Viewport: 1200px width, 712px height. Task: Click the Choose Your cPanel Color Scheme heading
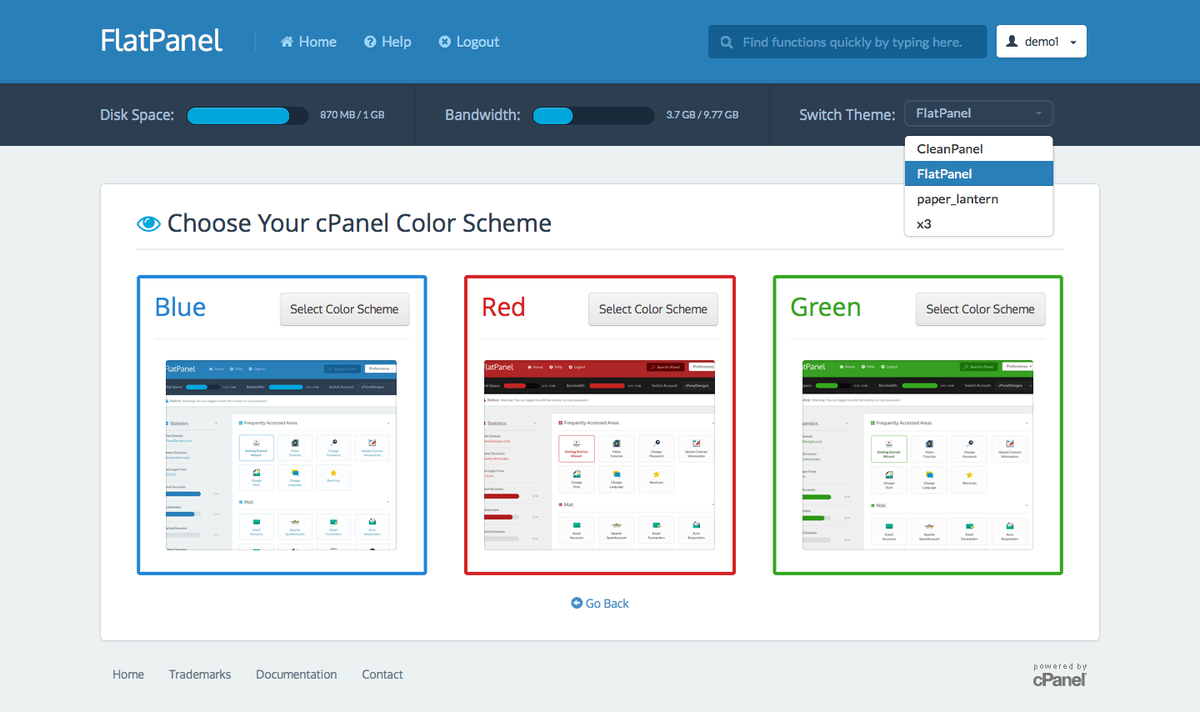[x=359, y=222]
